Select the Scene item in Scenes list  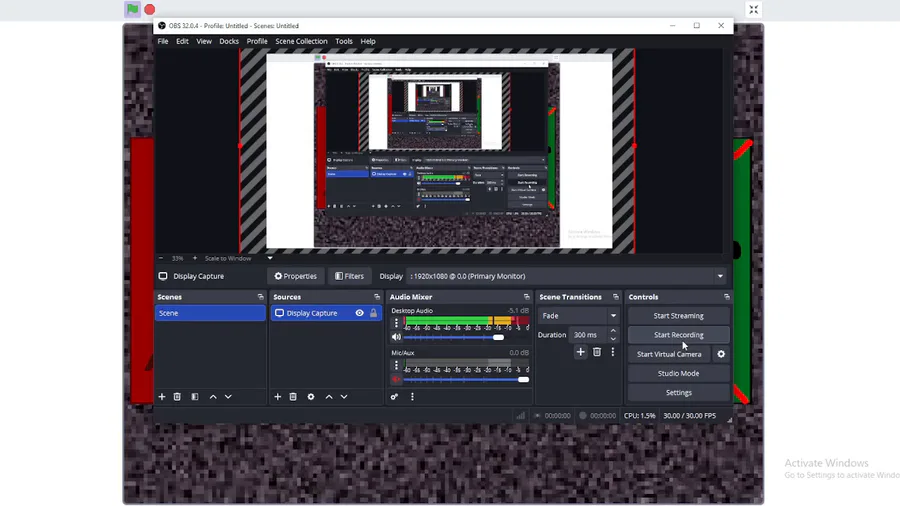[210, 313]
